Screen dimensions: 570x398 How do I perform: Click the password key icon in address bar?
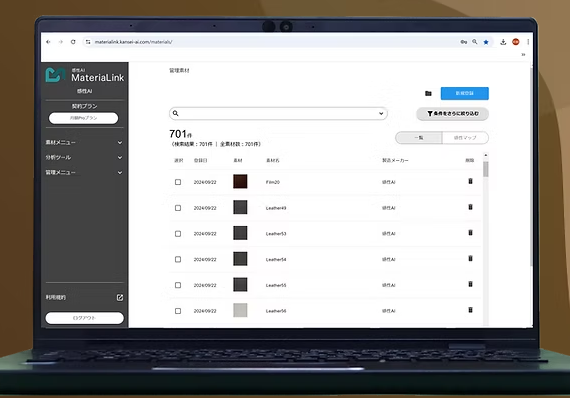463,42
